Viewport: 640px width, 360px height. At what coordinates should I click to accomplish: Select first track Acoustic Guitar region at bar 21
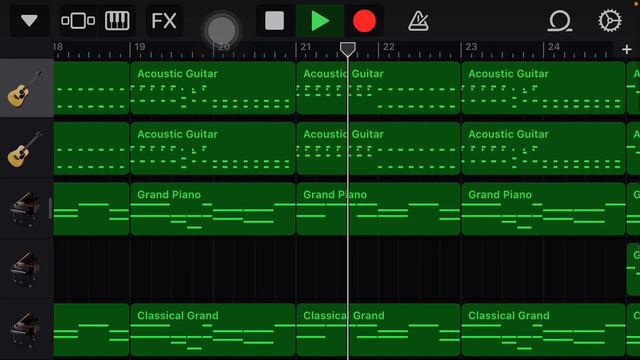378,88
